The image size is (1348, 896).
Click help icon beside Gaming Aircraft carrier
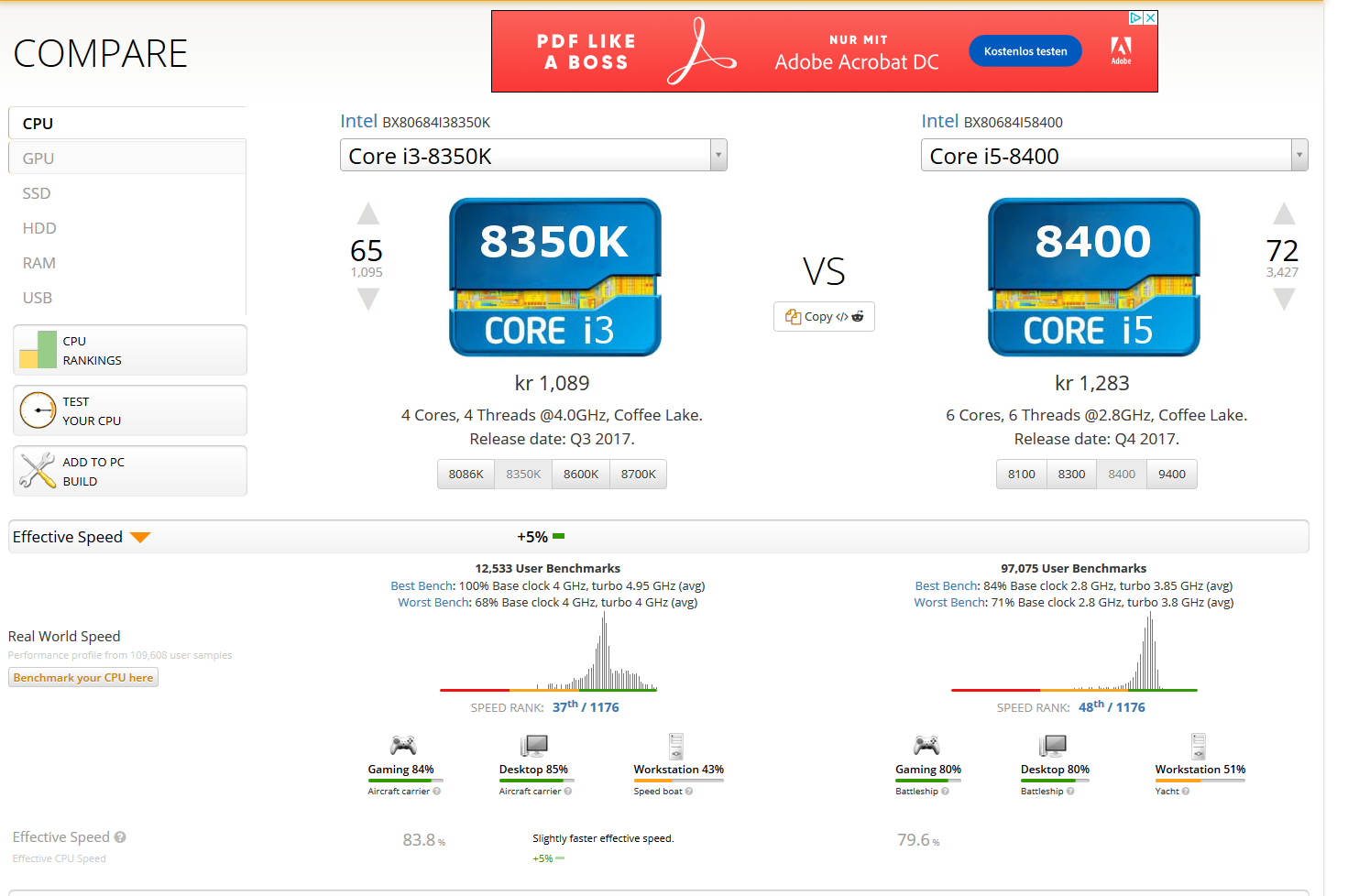coord(436,792)
